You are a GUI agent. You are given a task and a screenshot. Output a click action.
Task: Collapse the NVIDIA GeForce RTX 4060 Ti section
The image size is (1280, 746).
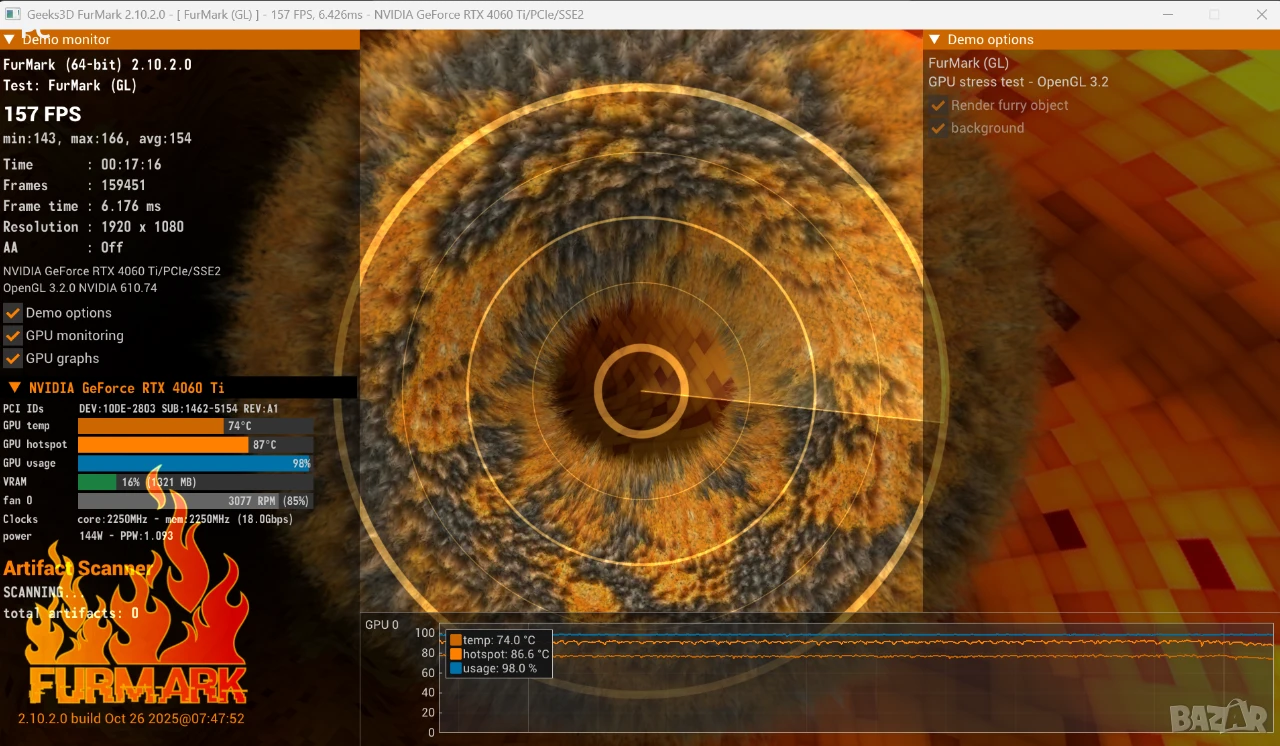click(x=15, y=387)
